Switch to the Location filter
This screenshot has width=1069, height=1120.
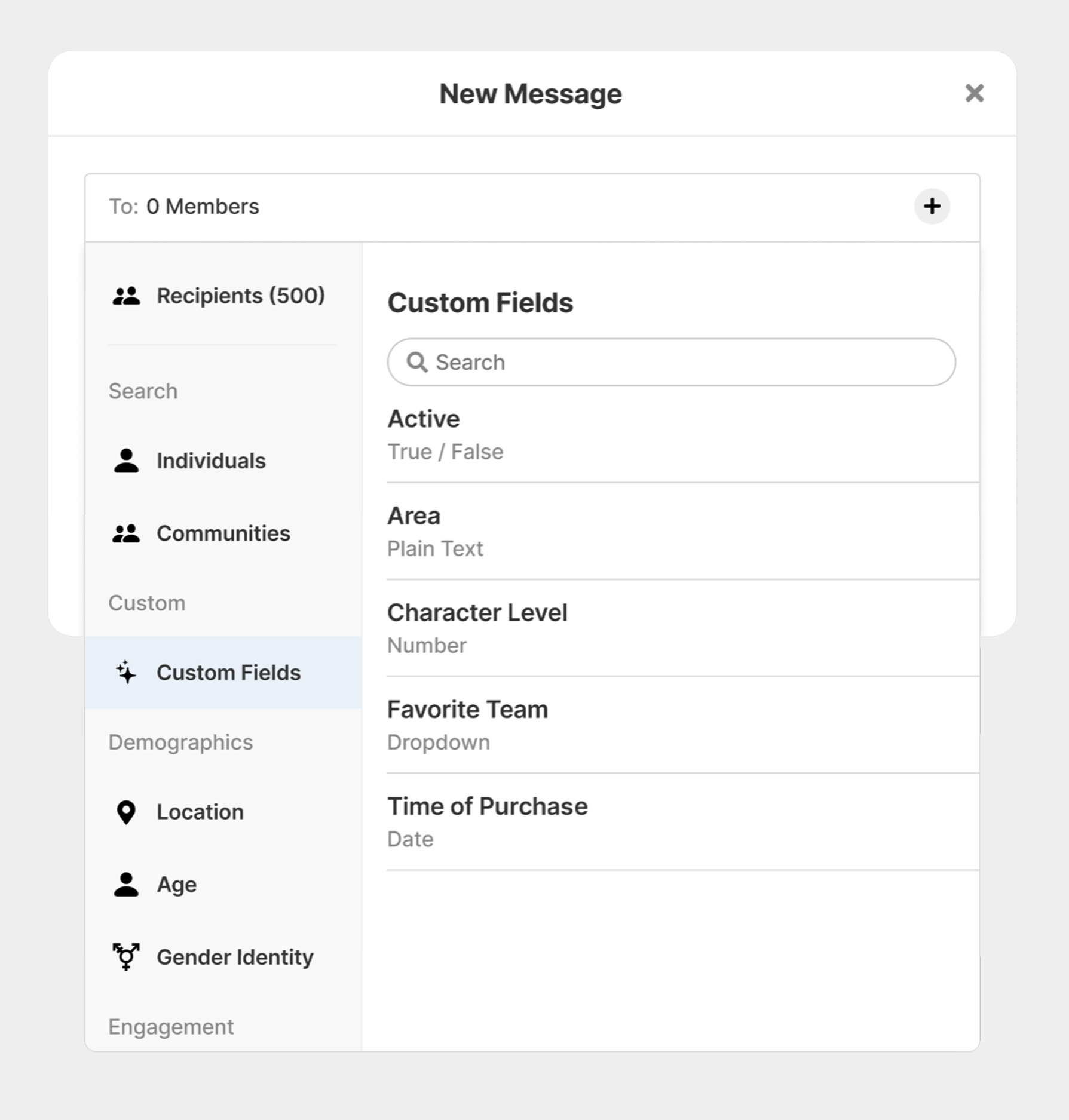tap(200, 812)
